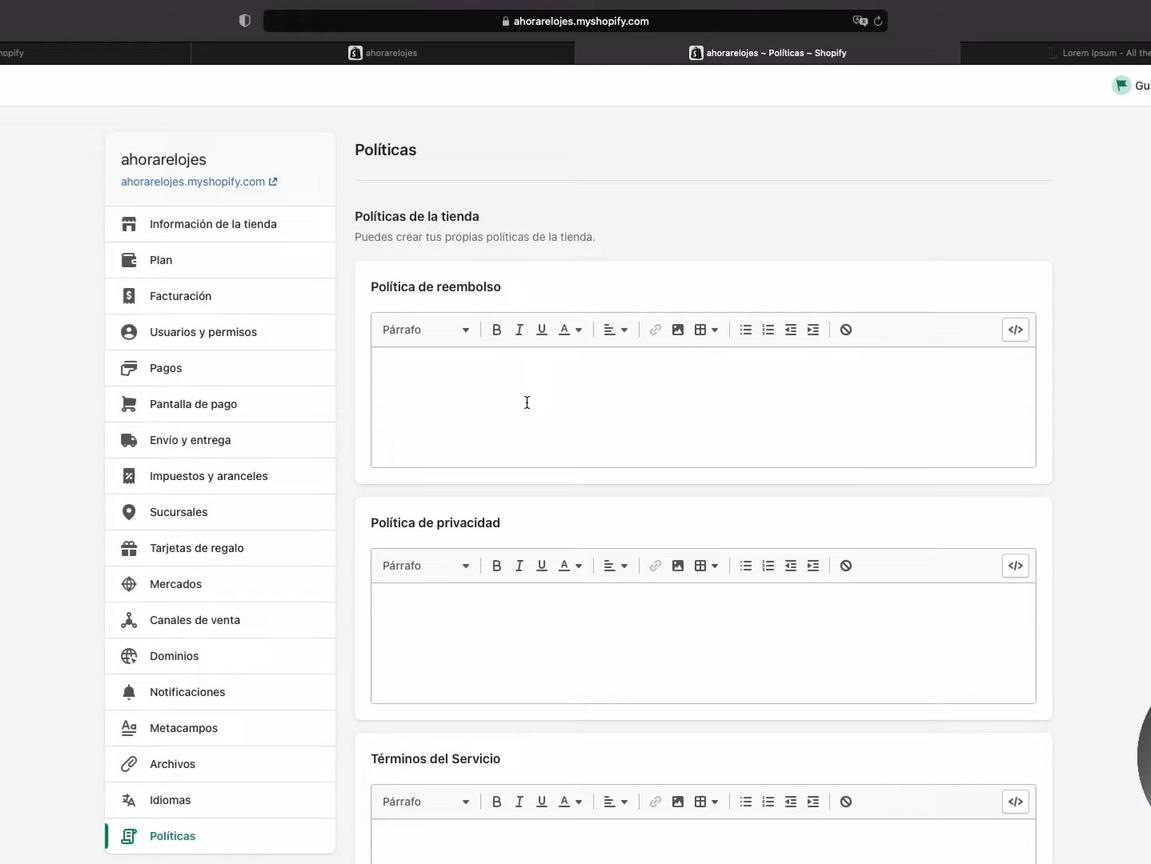The height and width of the screenshot is (864, 1151).
Task: Open Información de la tienda settings
Action: [220, 224]
